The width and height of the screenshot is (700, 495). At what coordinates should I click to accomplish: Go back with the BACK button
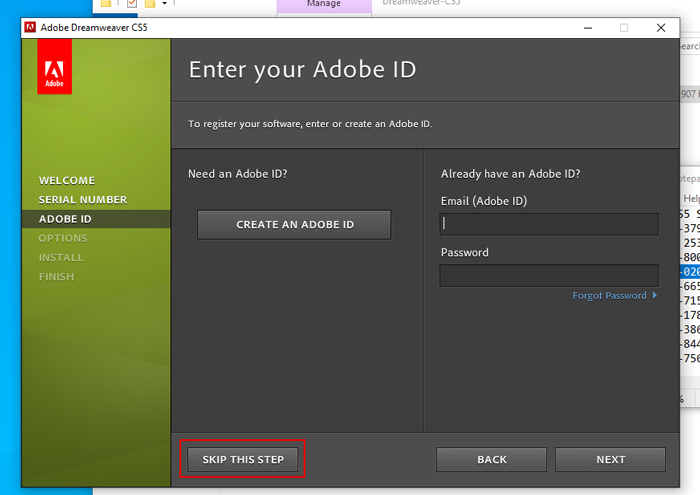492,459
